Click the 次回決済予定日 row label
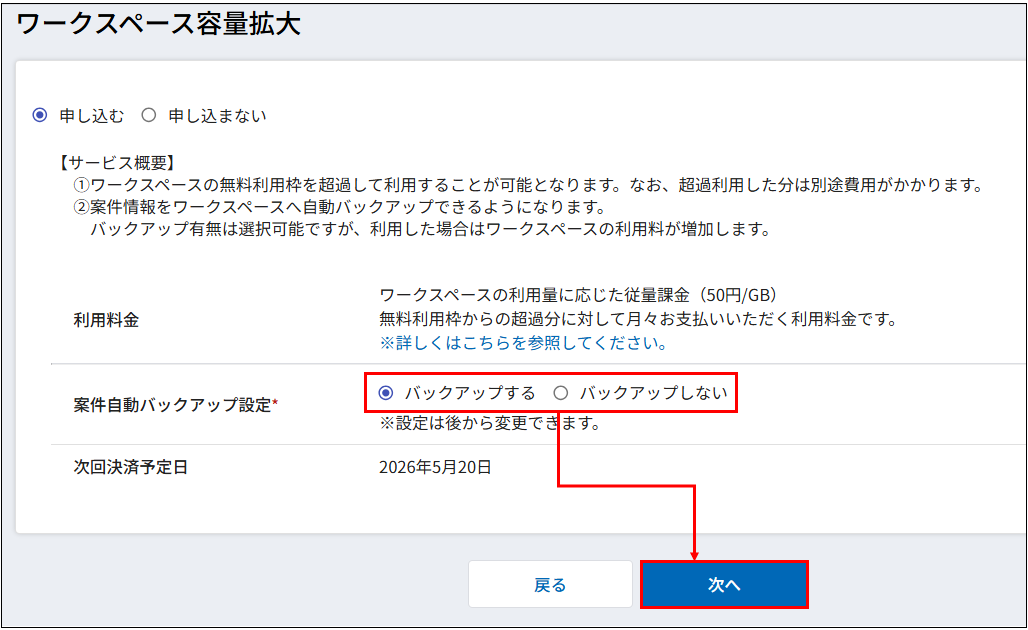Image resolution: width=1028 pixels, height=630 pixels. (130, 467)
